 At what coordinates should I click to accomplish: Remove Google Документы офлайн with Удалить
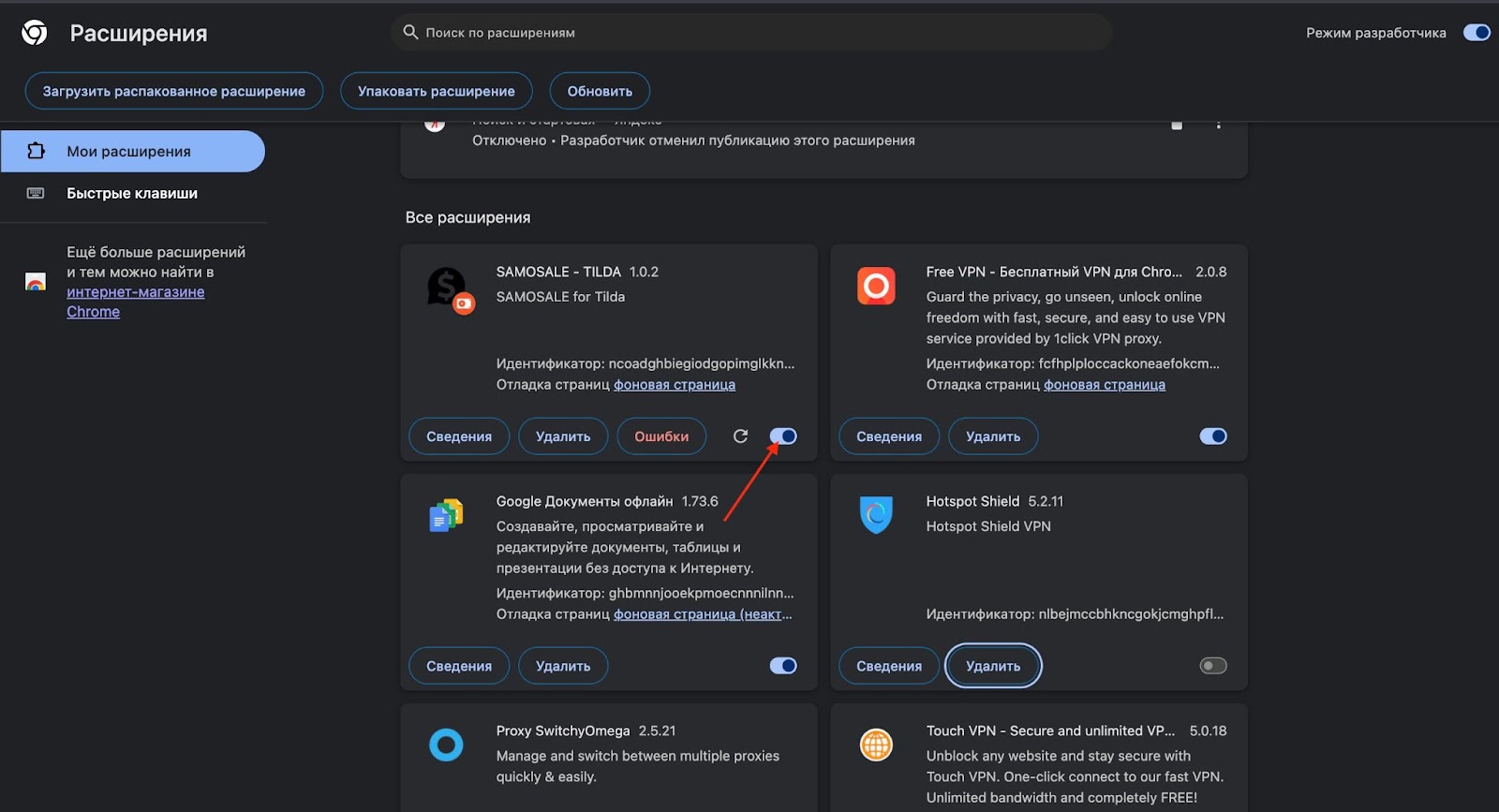[563, 666]
